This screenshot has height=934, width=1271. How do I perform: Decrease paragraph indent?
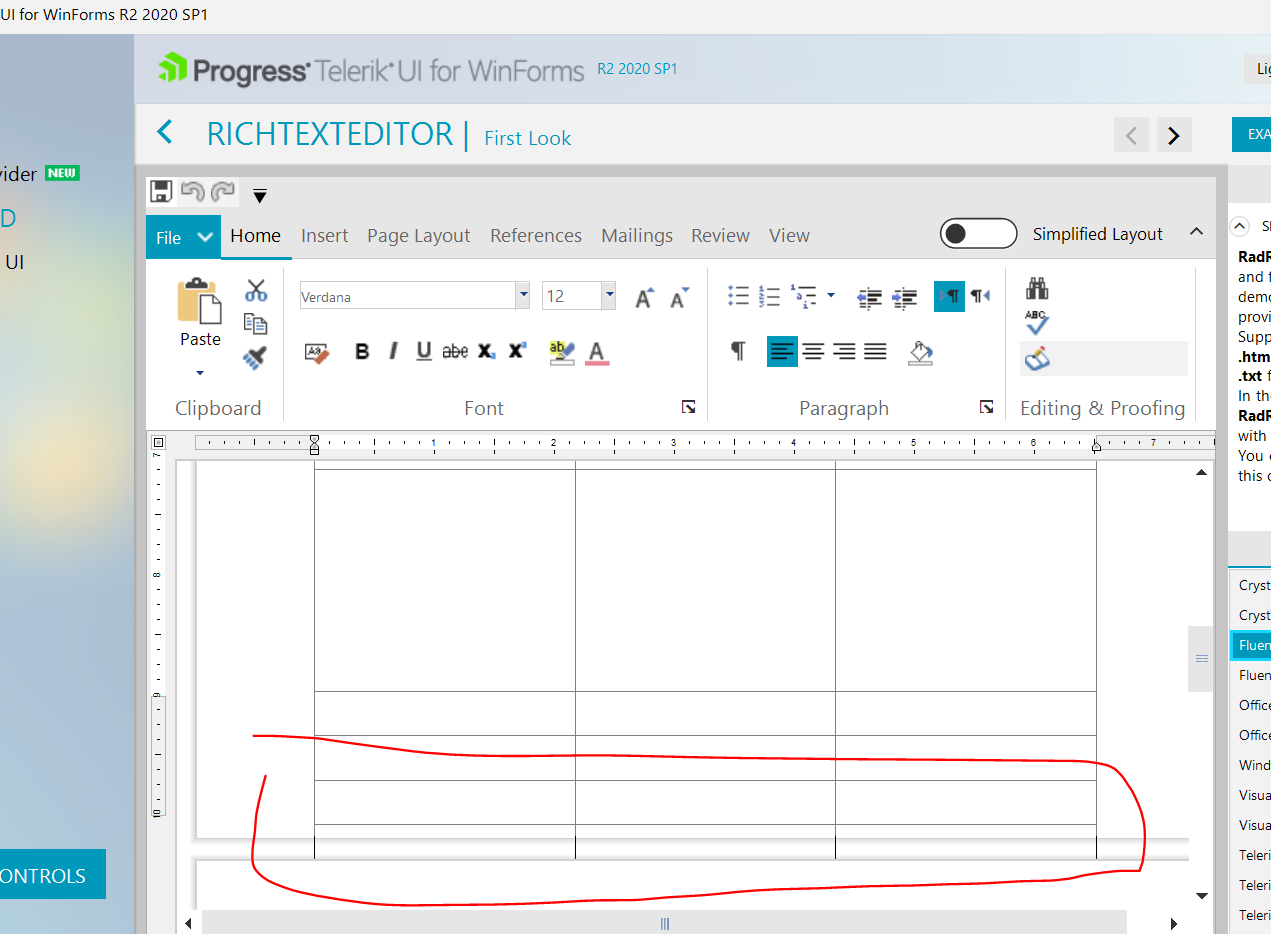pyautogui.click(x=869, y=297)
